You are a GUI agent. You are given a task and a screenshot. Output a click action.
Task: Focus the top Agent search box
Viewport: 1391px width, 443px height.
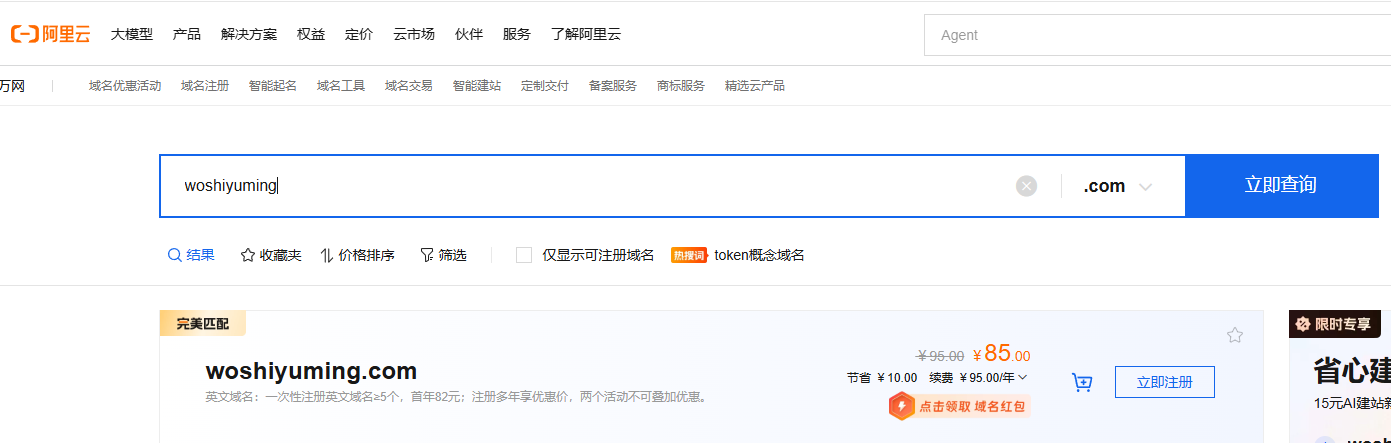(1157, 35)
